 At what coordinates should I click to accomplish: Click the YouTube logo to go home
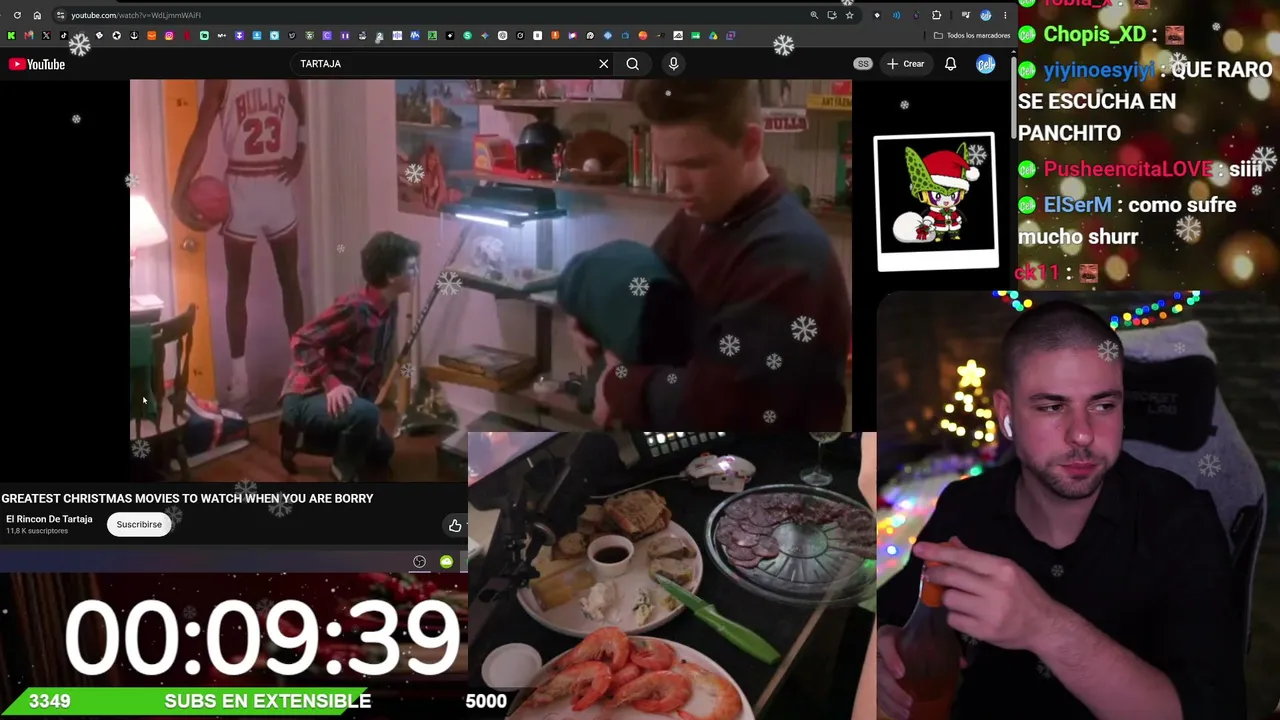point(37,64)
